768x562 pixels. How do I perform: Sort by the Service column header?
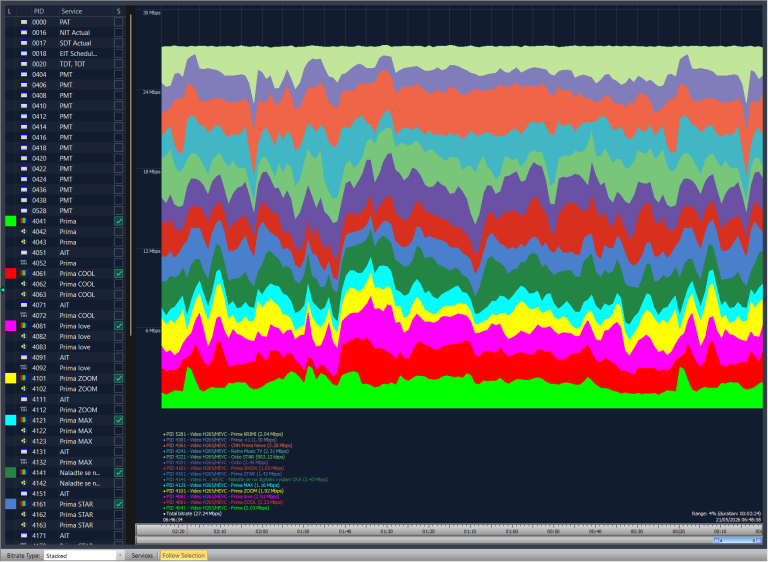72,11
